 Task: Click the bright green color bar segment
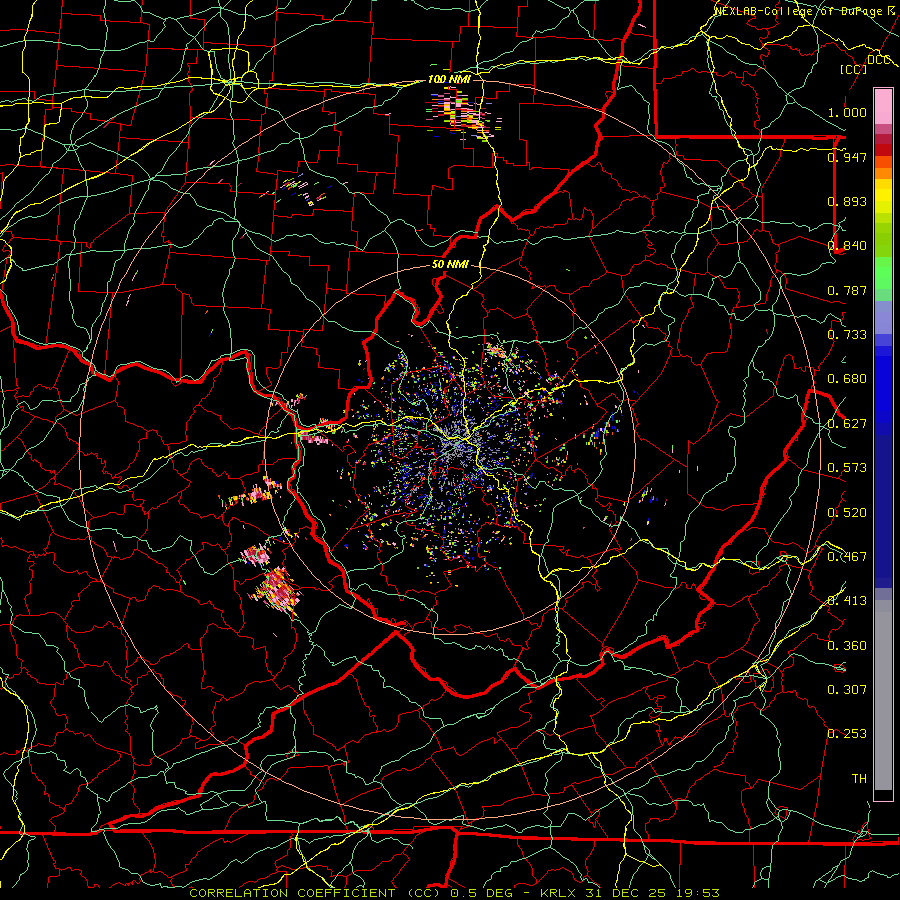click(x=883, y=273)
